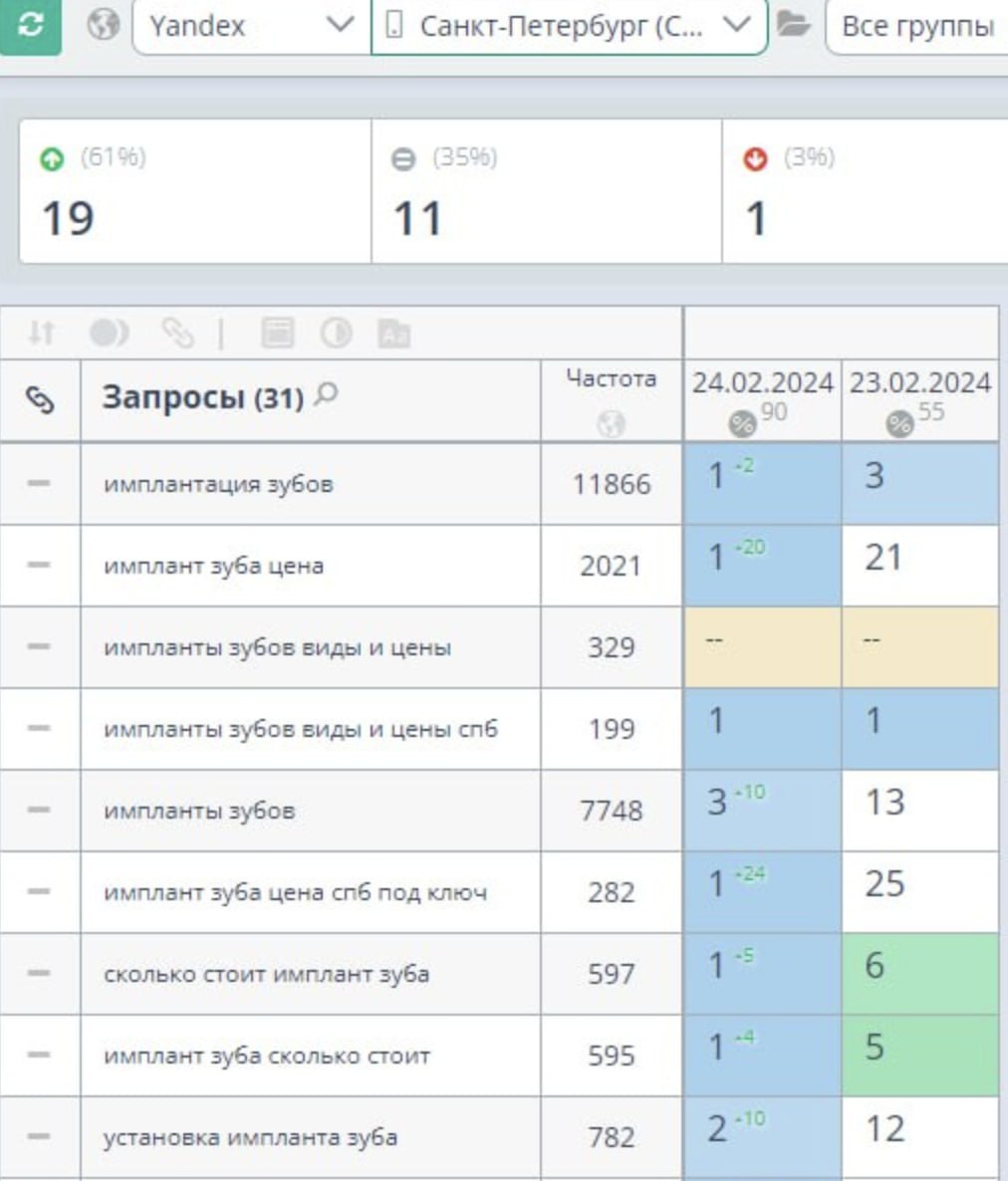Click the link icon in table header

point(40,400)
